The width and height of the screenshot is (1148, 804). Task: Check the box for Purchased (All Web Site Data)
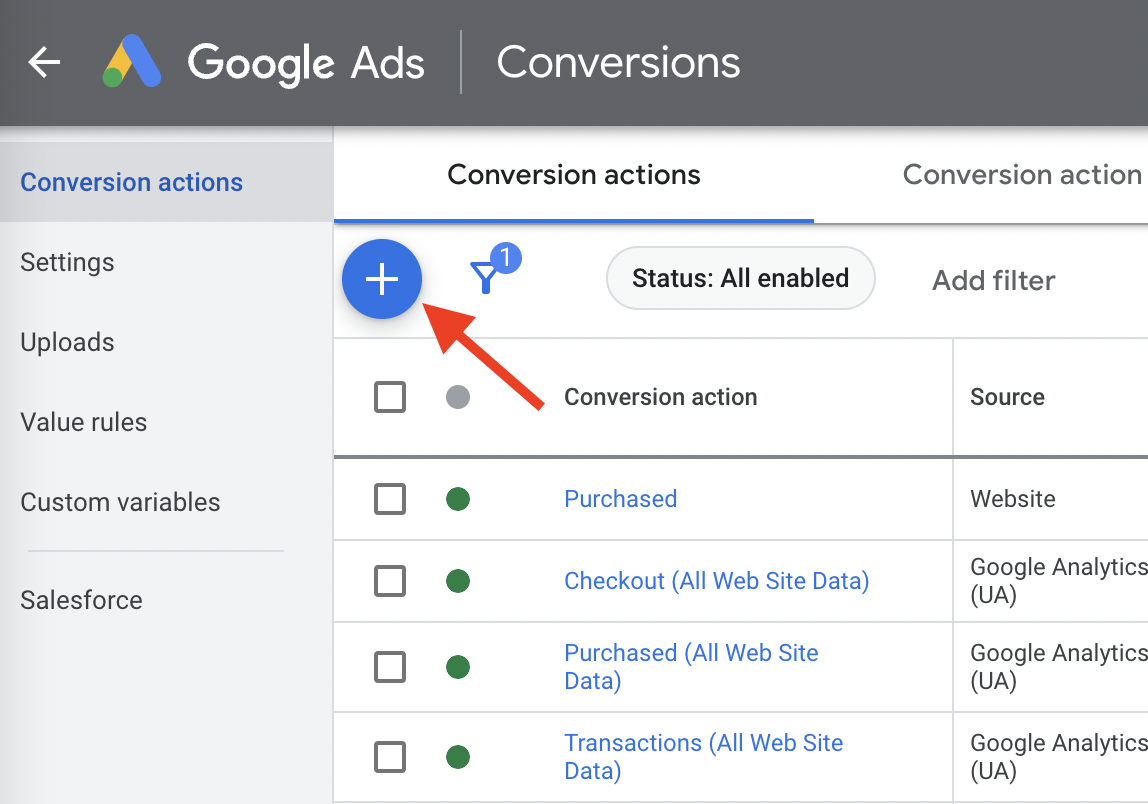(x=390, y=667)
